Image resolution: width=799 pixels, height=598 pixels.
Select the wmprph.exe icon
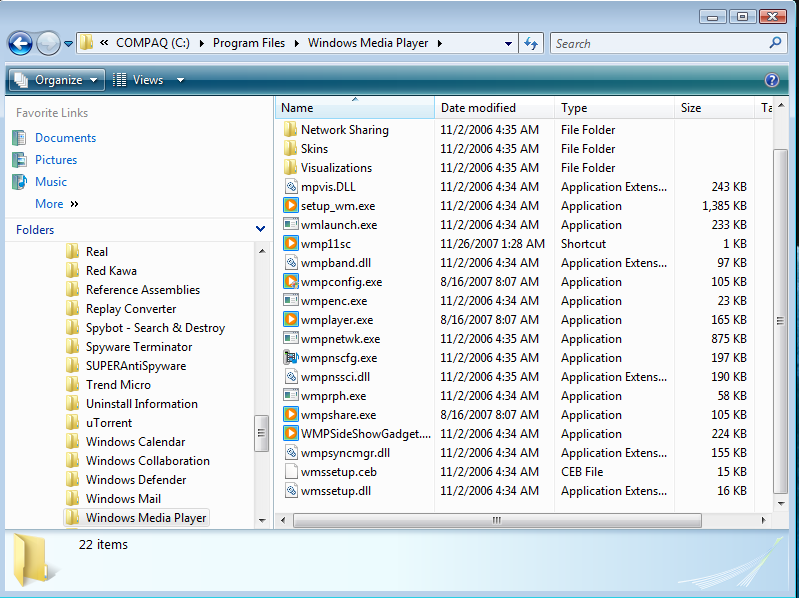[x=290, y=395]
